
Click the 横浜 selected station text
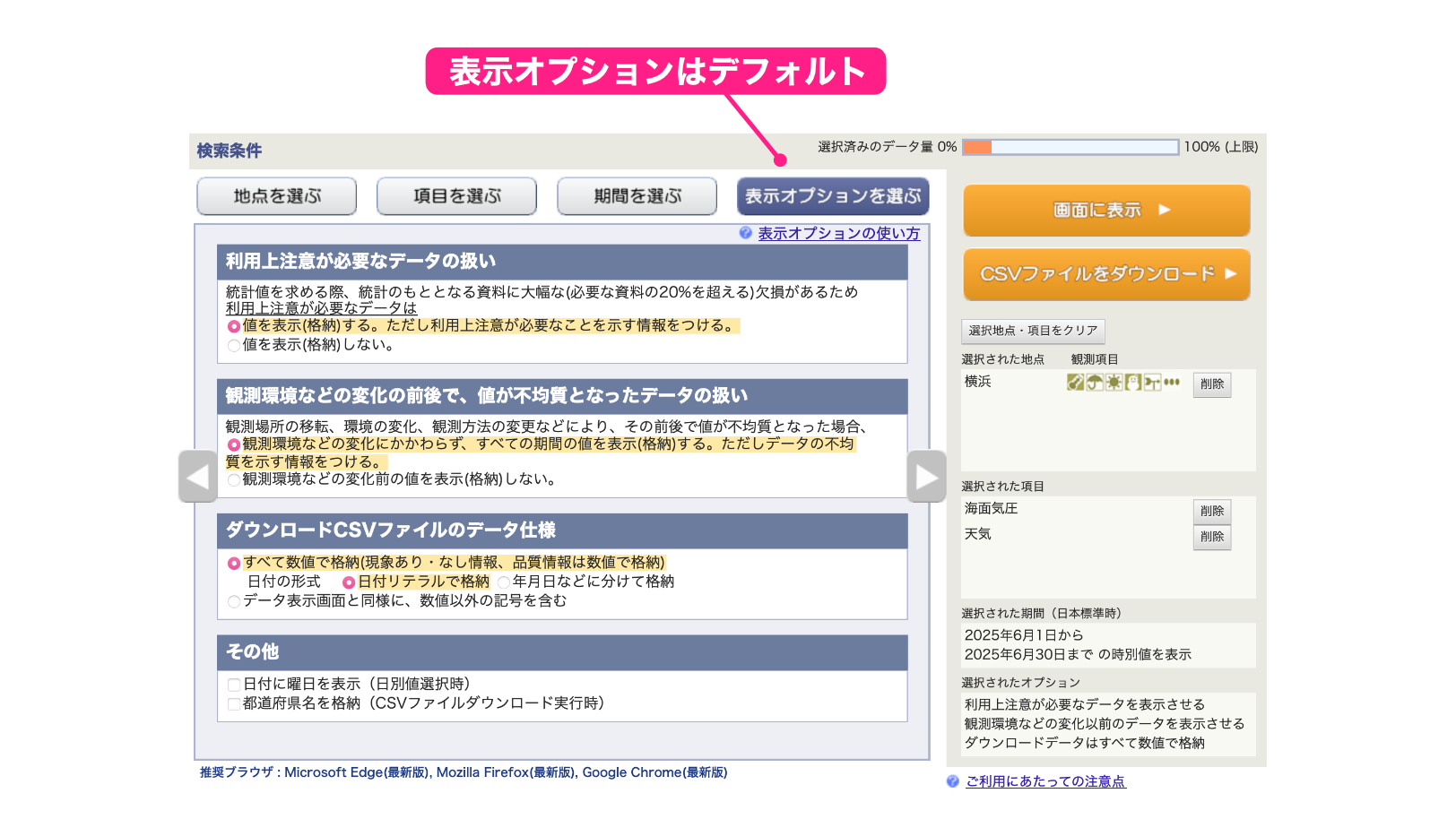(x=978, y=382)
